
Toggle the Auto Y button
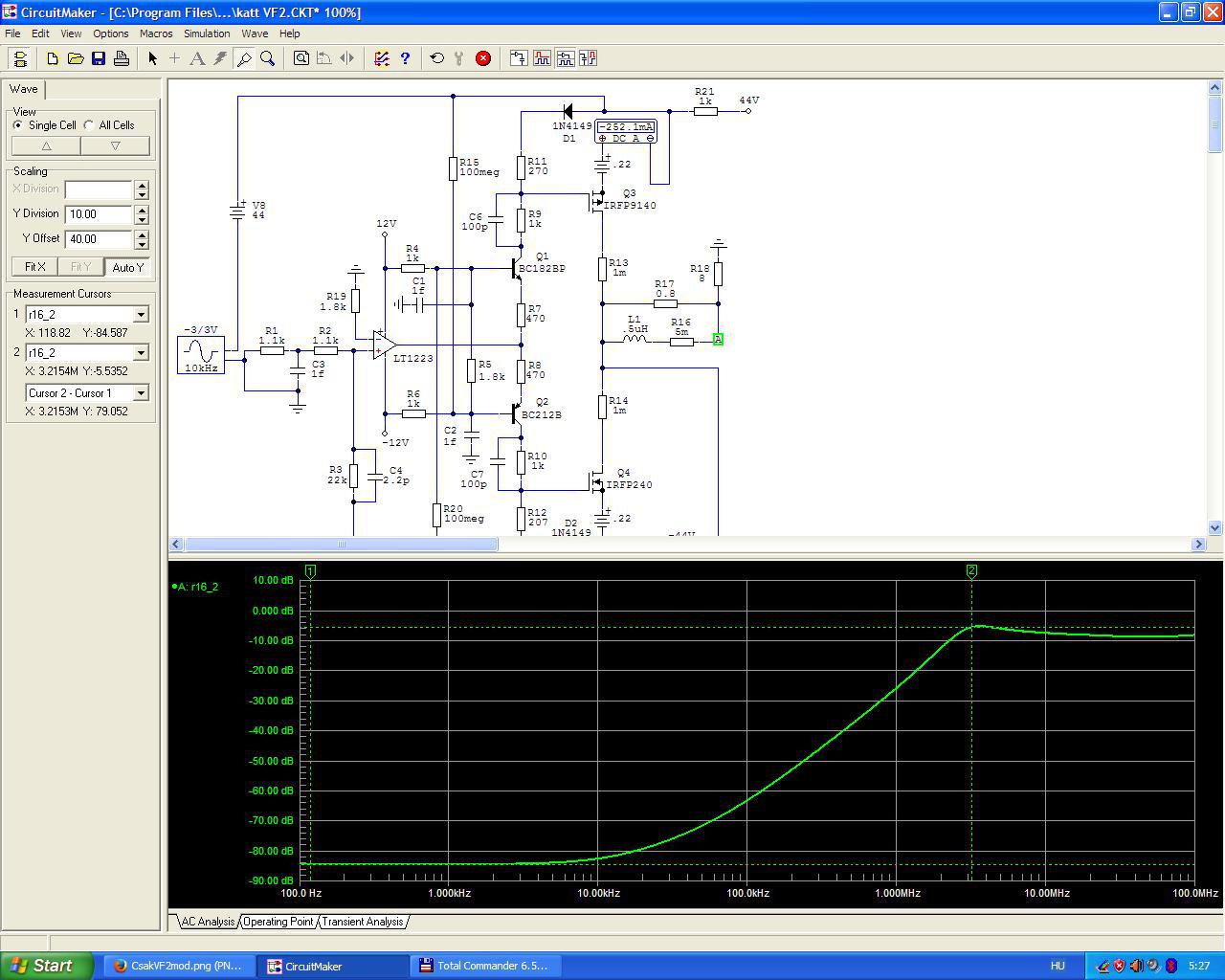[127, 267]
